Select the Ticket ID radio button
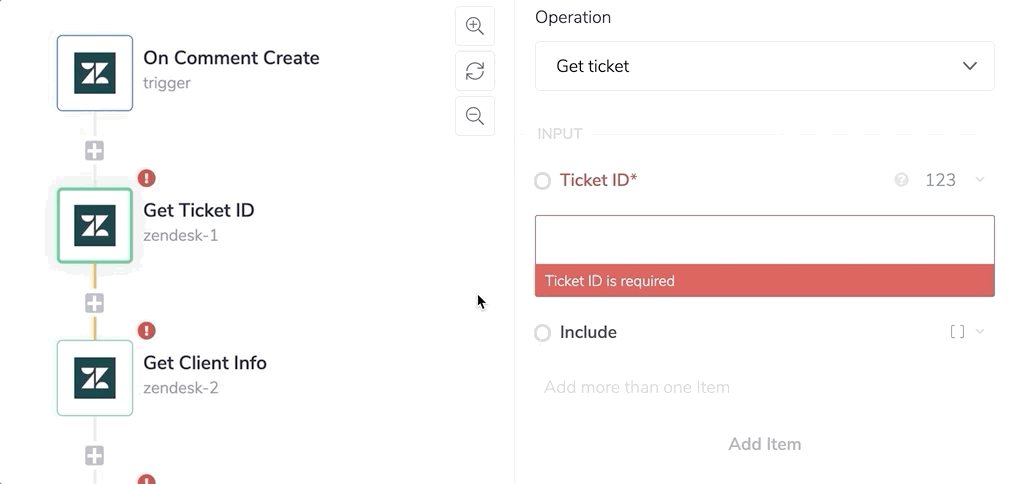This screenshot has width=1014, height=484. click(x=542, y=181)
